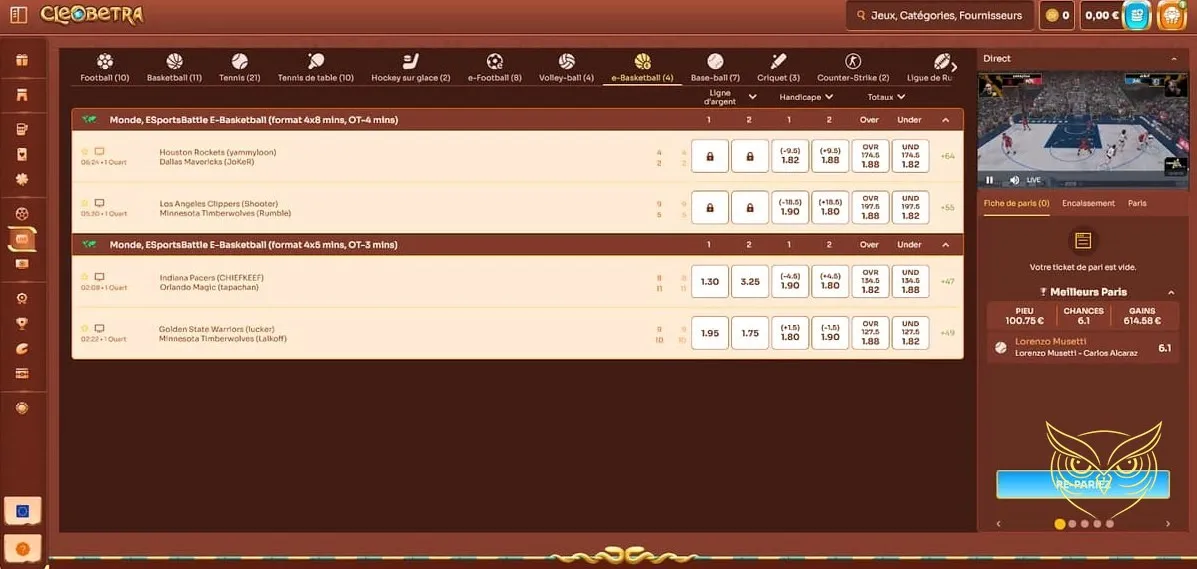Click the RE-PARIEZ button
Screen dimensions: 1197x569
(x=1082, y=484)
